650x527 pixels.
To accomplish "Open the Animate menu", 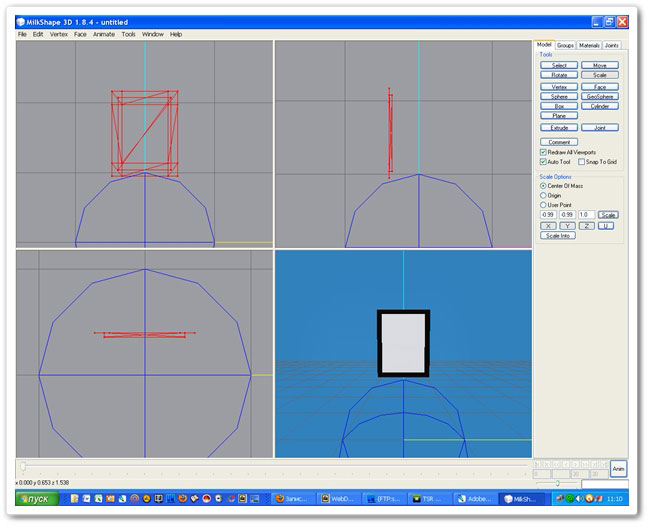I will tap(104, 34).
